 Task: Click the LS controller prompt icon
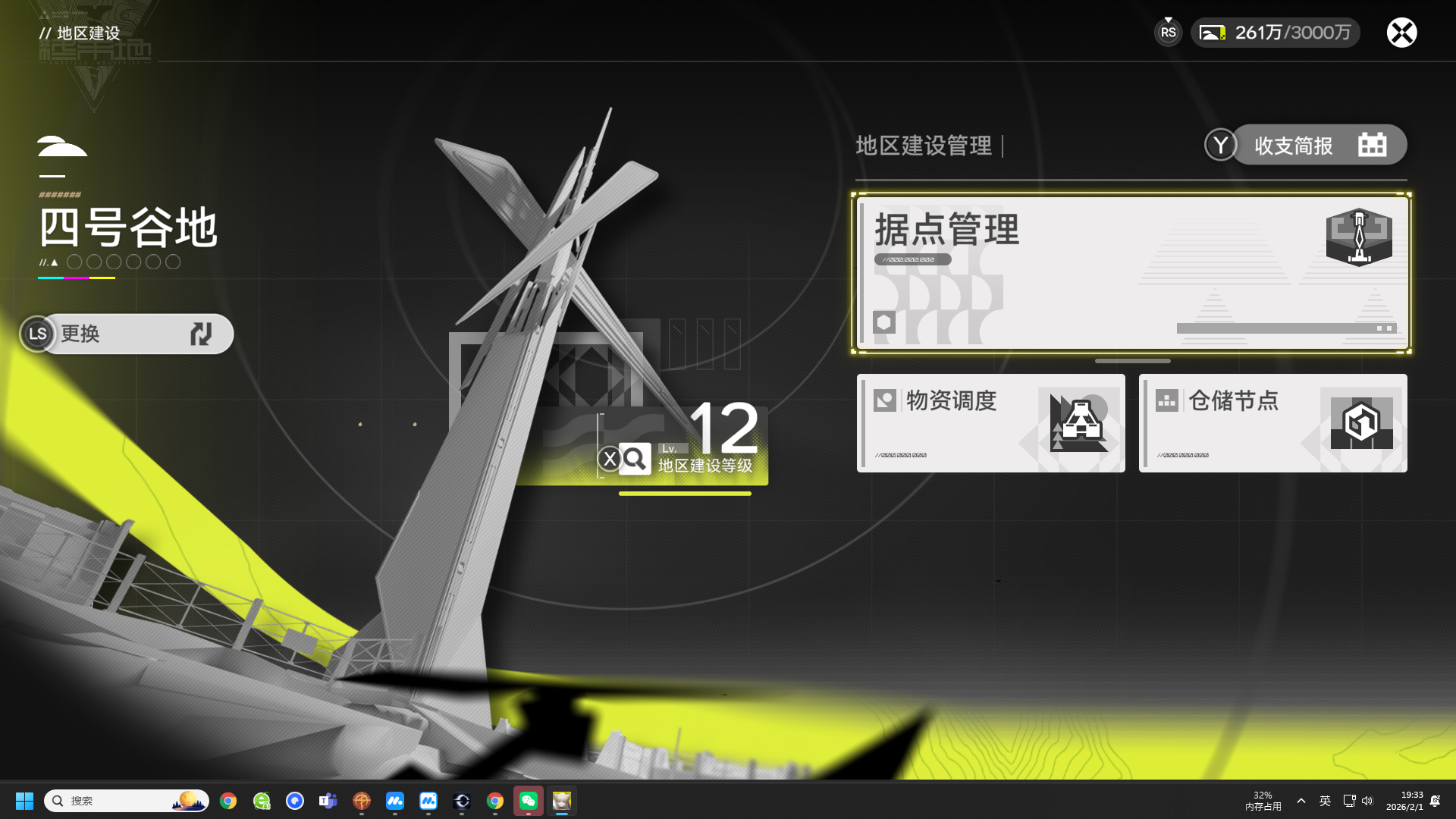point(38,334)
